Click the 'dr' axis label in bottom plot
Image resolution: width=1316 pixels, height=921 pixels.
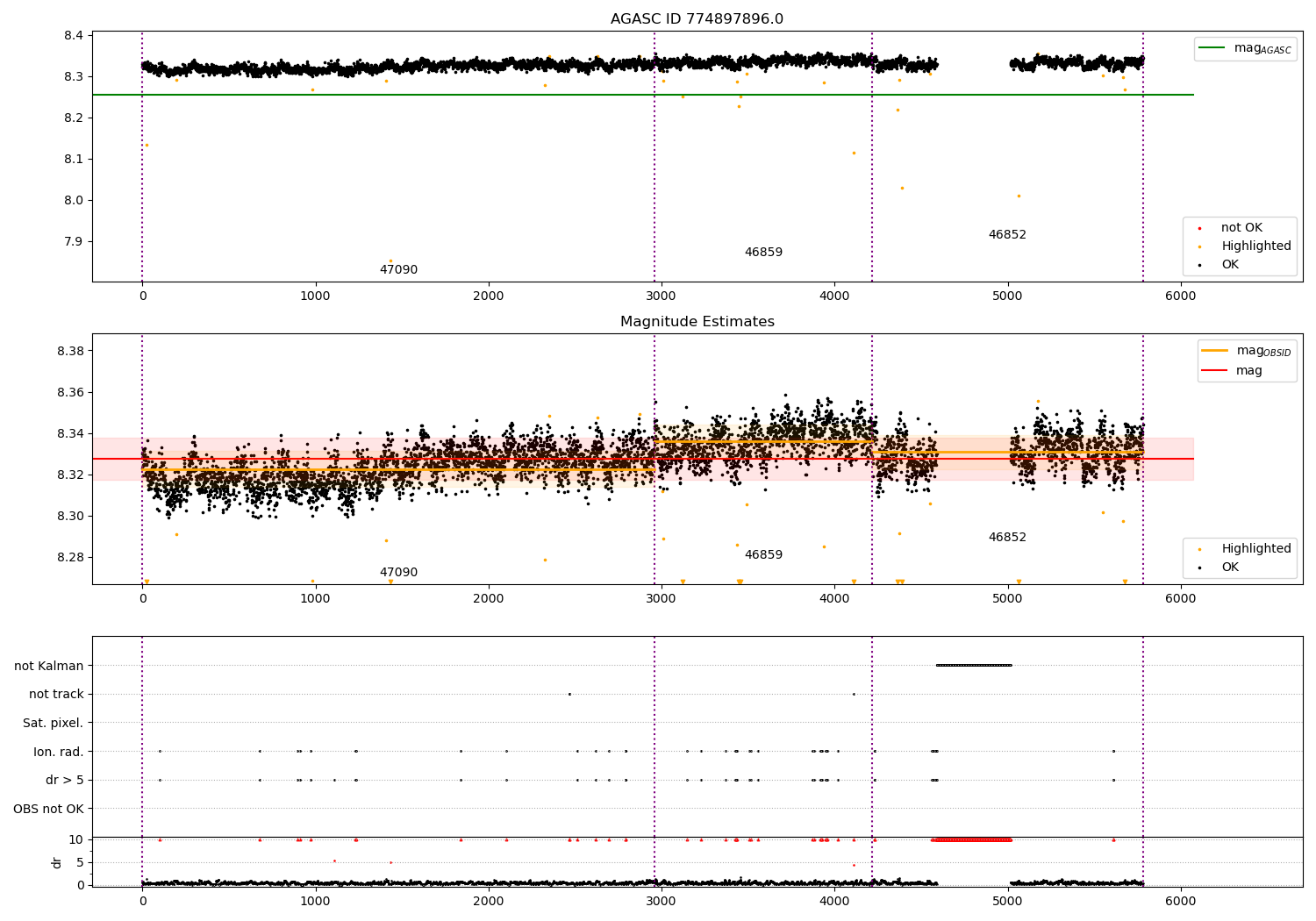pyautogui.click(x=57, y=862)
